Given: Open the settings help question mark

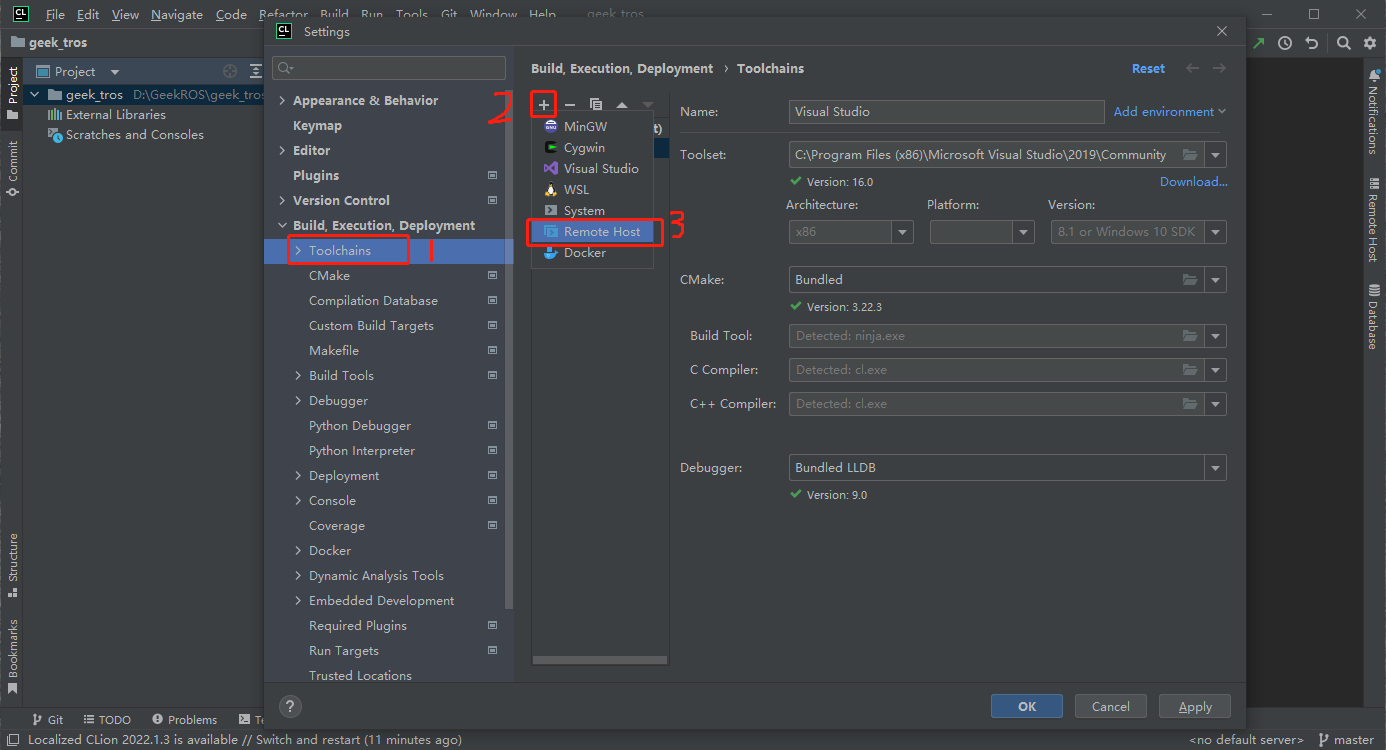Looking at the screenshot, I should pyautogui.click(x=289, y=706).
